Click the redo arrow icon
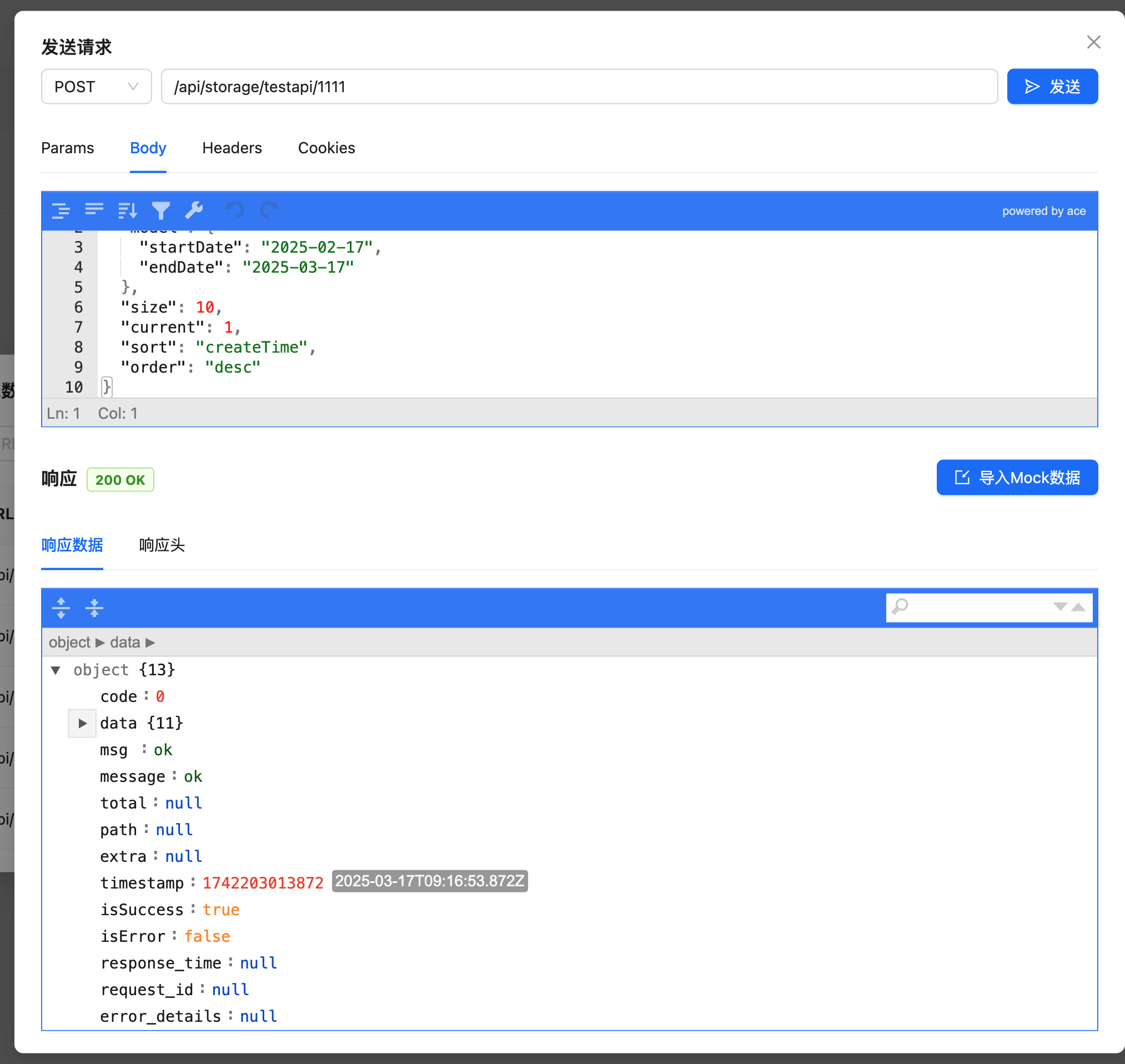Image resolution: width=1125 pixels, height=1064 pixels. pos(269,210)
